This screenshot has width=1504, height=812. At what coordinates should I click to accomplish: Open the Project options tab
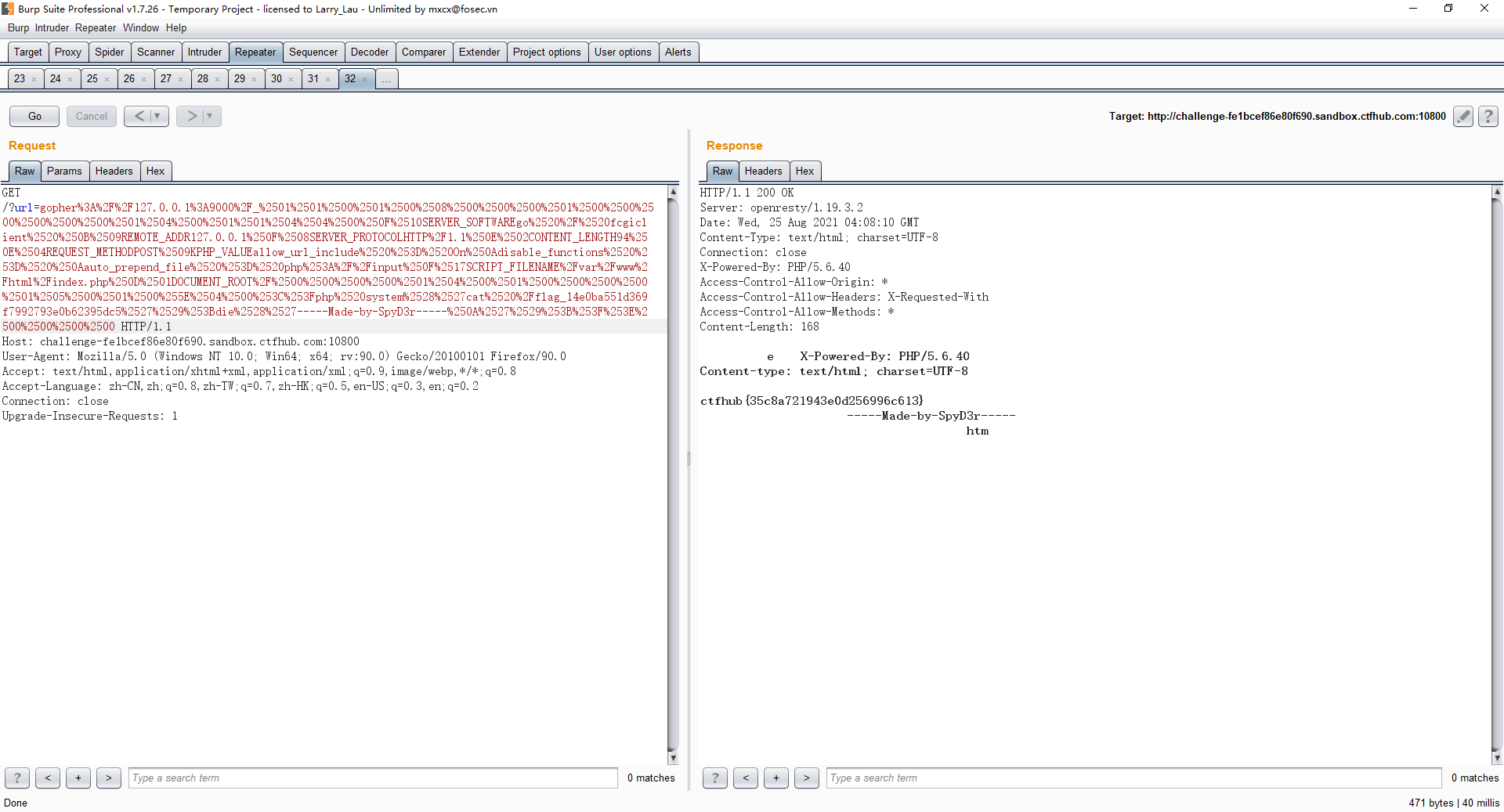(x=547, y=52)
